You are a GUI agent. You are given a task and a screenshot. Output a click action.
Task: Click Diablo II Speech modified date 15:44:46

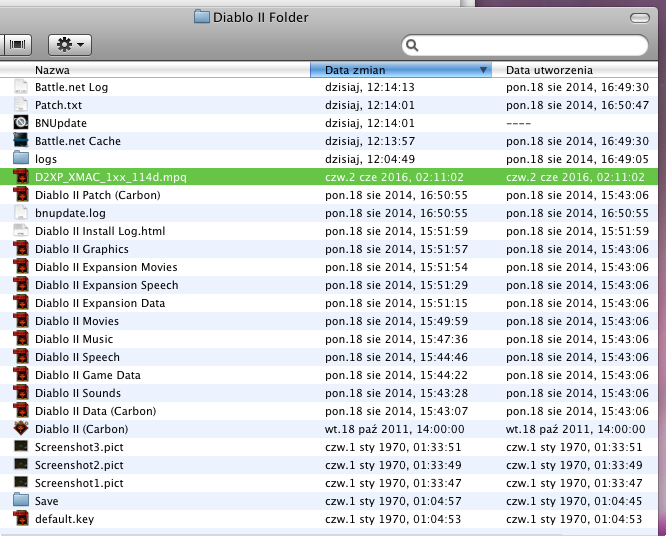tap(396, 357)
